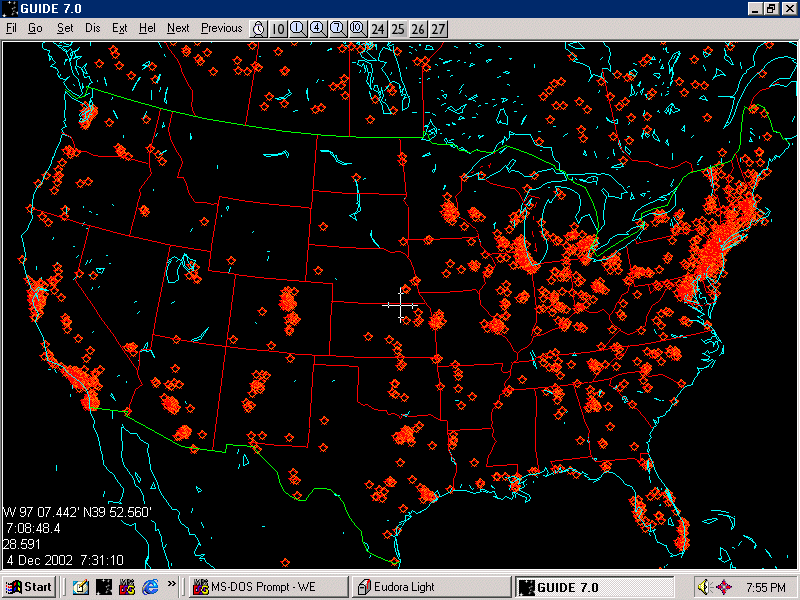Click the '26' toolbar button

tap(418, 28)
